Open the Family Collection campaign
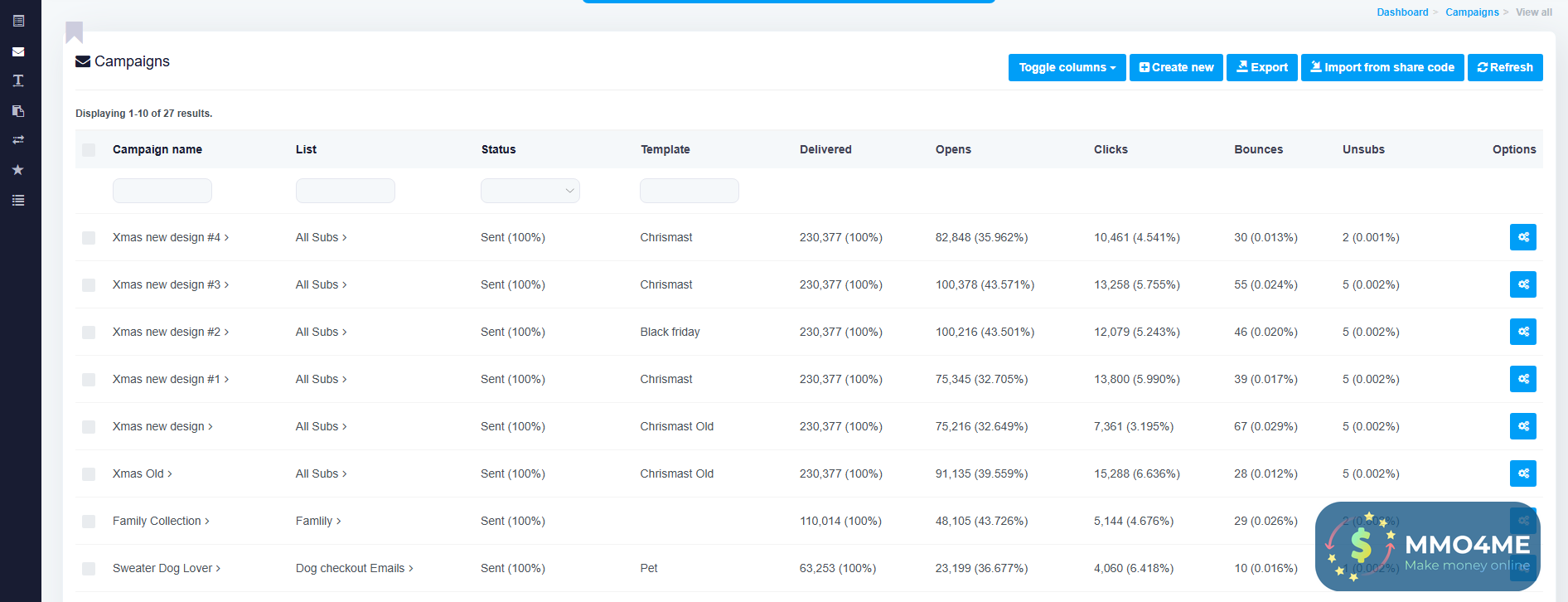 coord(161,521)
